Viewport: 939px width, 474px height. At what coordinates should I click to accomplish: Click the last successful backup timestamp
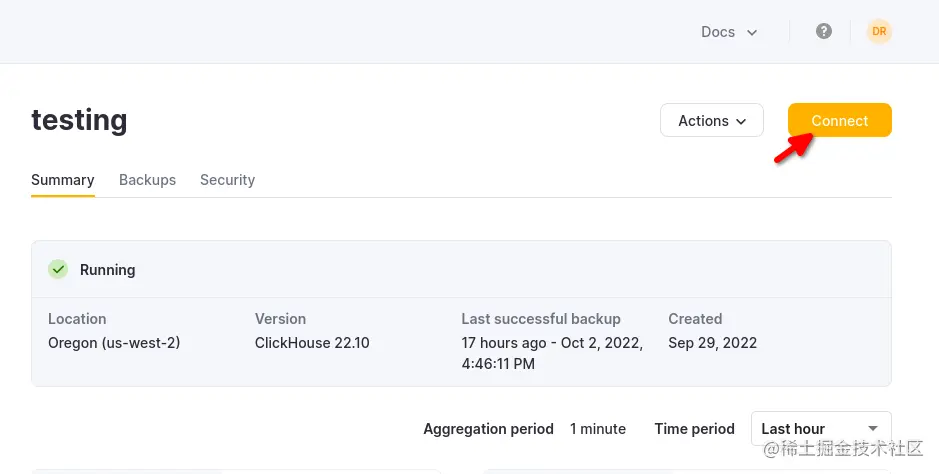point(551,353)
